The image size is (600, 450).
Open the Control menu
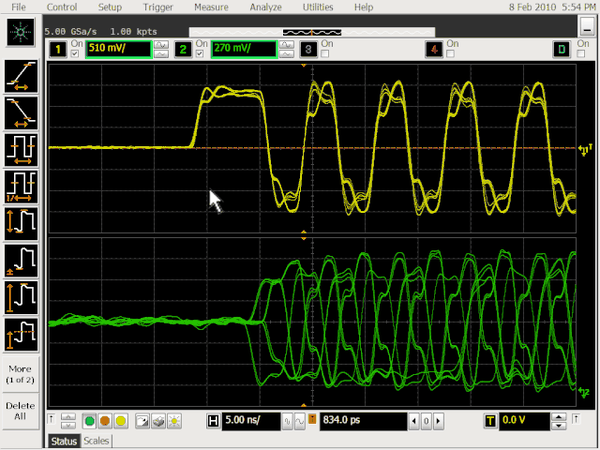tap(62, 7)
